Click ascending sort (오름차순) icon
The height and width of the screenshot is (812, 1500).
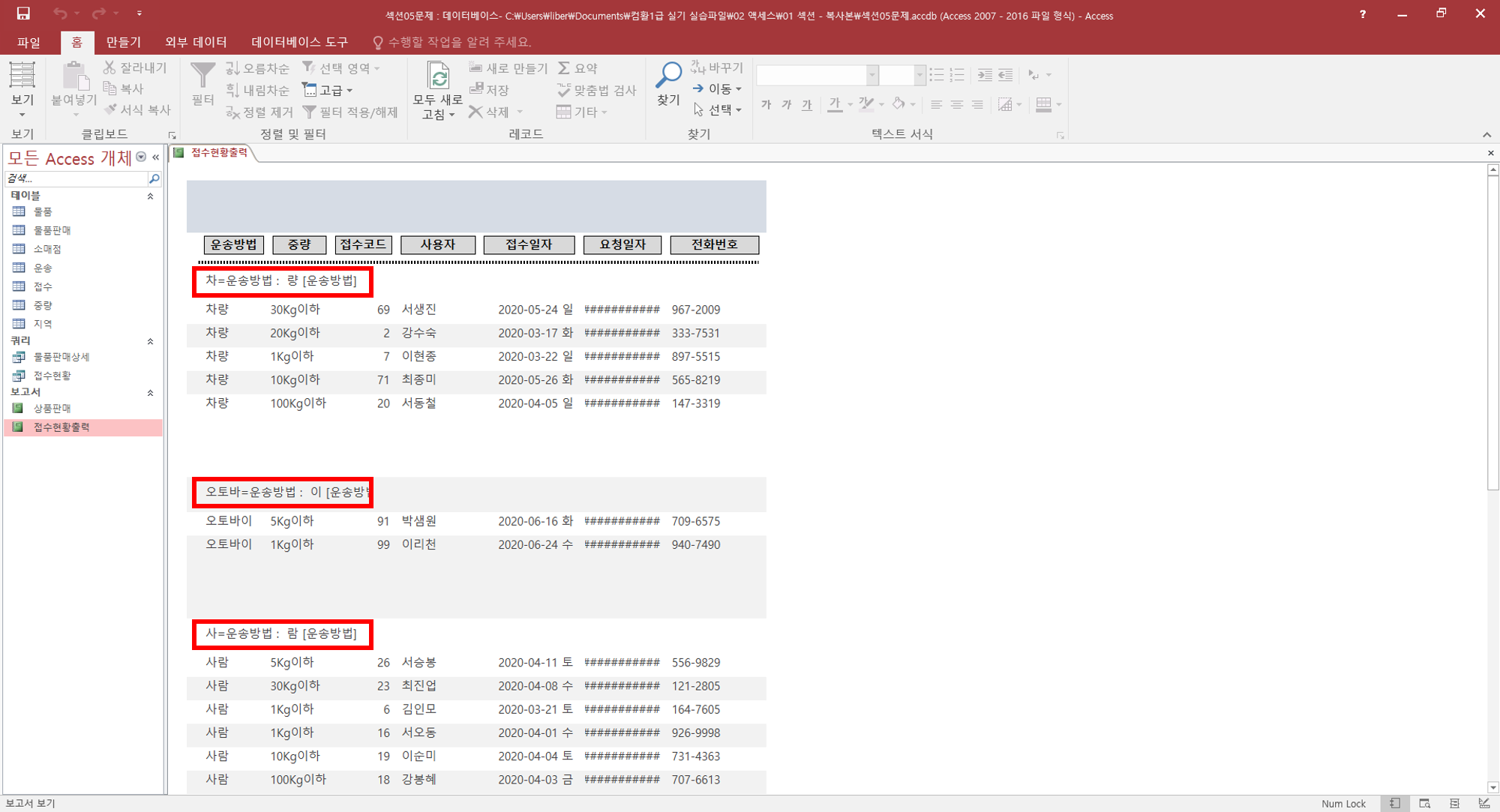point(233,68)
